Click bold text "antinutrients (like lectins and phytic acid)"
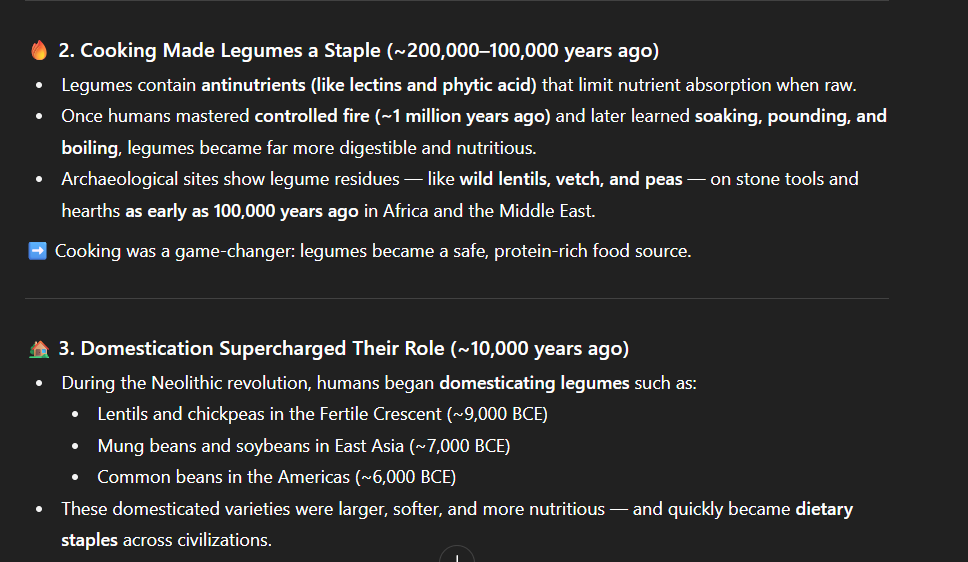 tap(369, 85)
